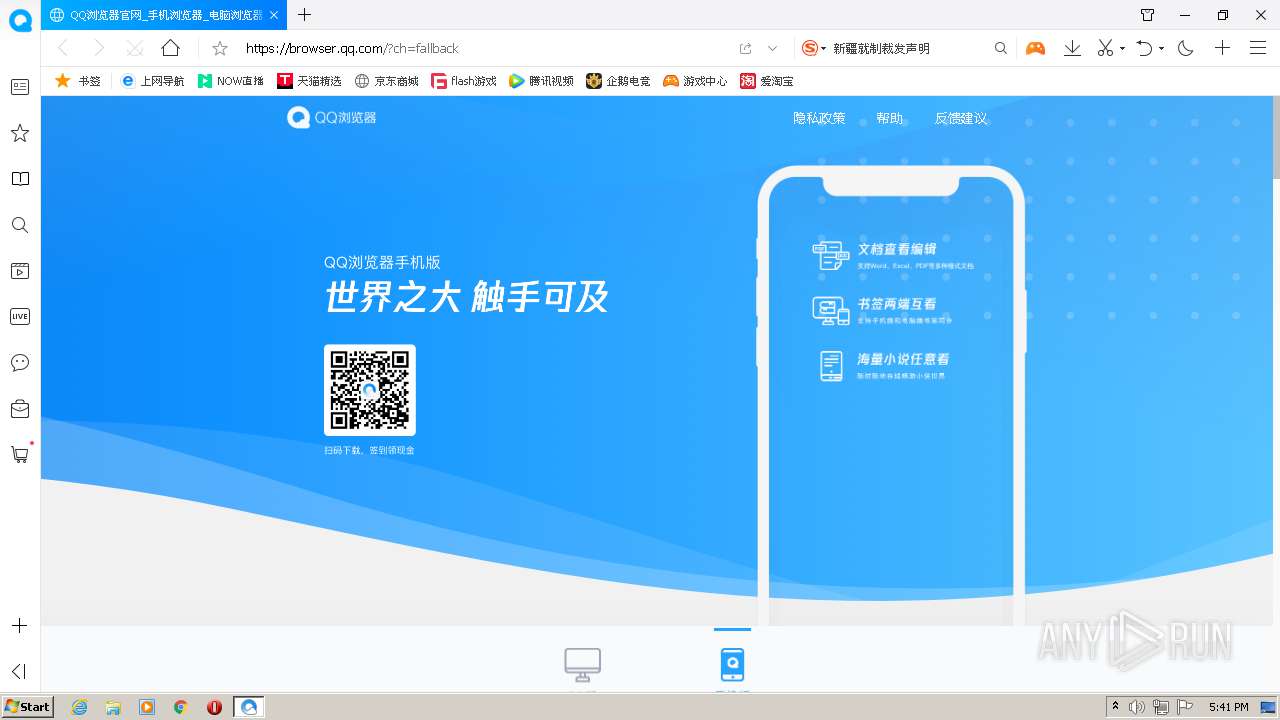1280x720 pixels.
Task: Open Opera from the taskbar
Action: coord(214,707)
